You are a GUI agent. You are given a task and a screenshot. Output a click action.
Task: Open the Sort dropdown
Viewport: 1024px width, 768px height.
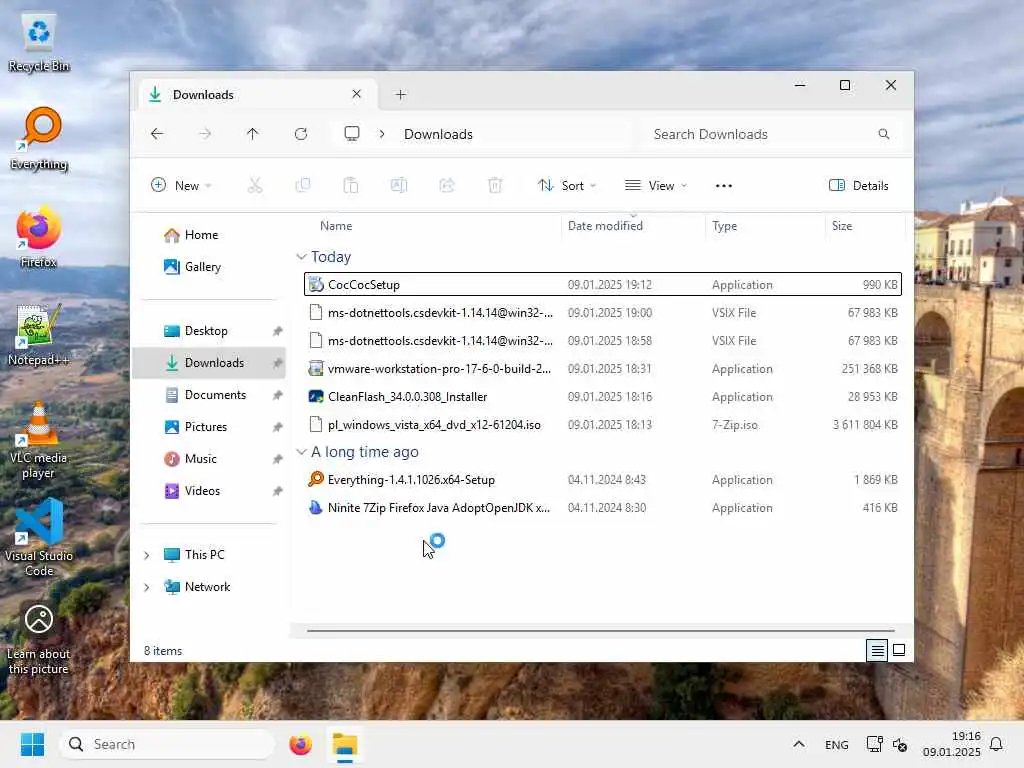click(567, 185)
